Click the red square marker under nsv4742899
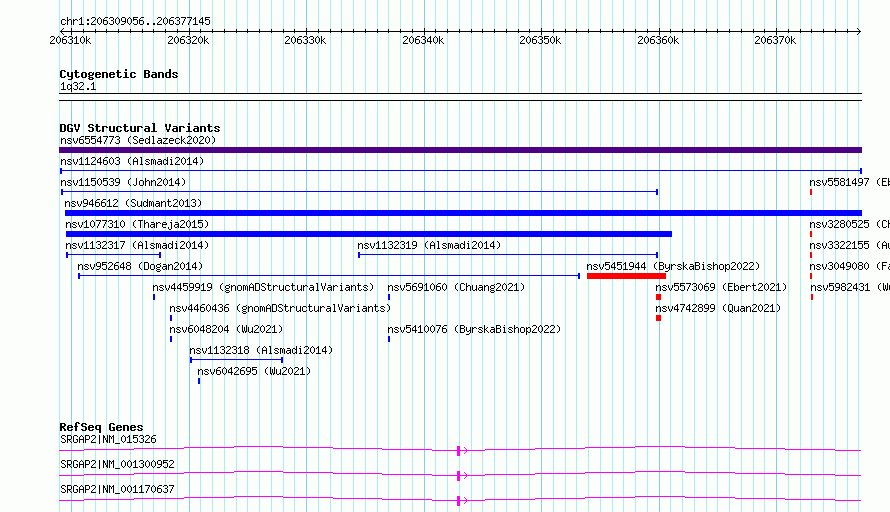The width and height of the screenshot is (890, 512). pos(658,318)
